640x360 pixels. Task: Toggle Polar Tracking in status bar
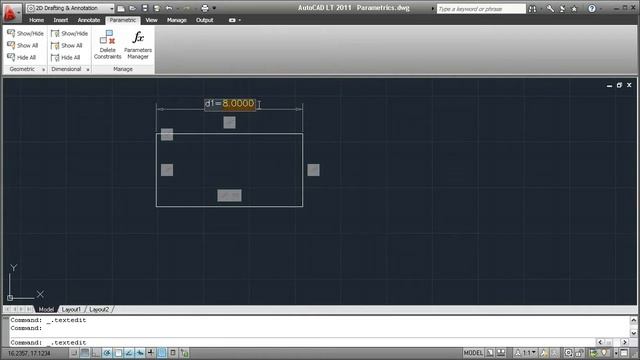pyautogui.click(x=107, y=353)
